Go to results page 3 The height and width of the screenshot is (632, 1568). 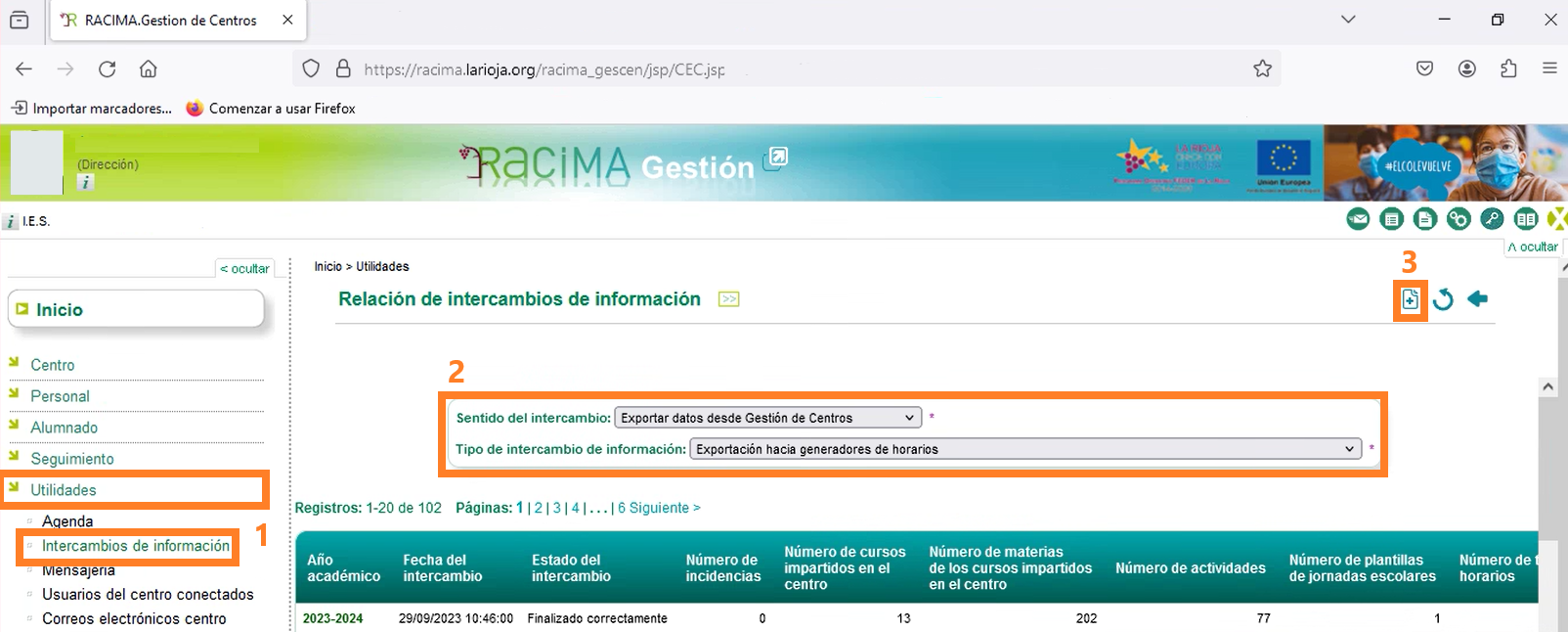coord(557,508)
